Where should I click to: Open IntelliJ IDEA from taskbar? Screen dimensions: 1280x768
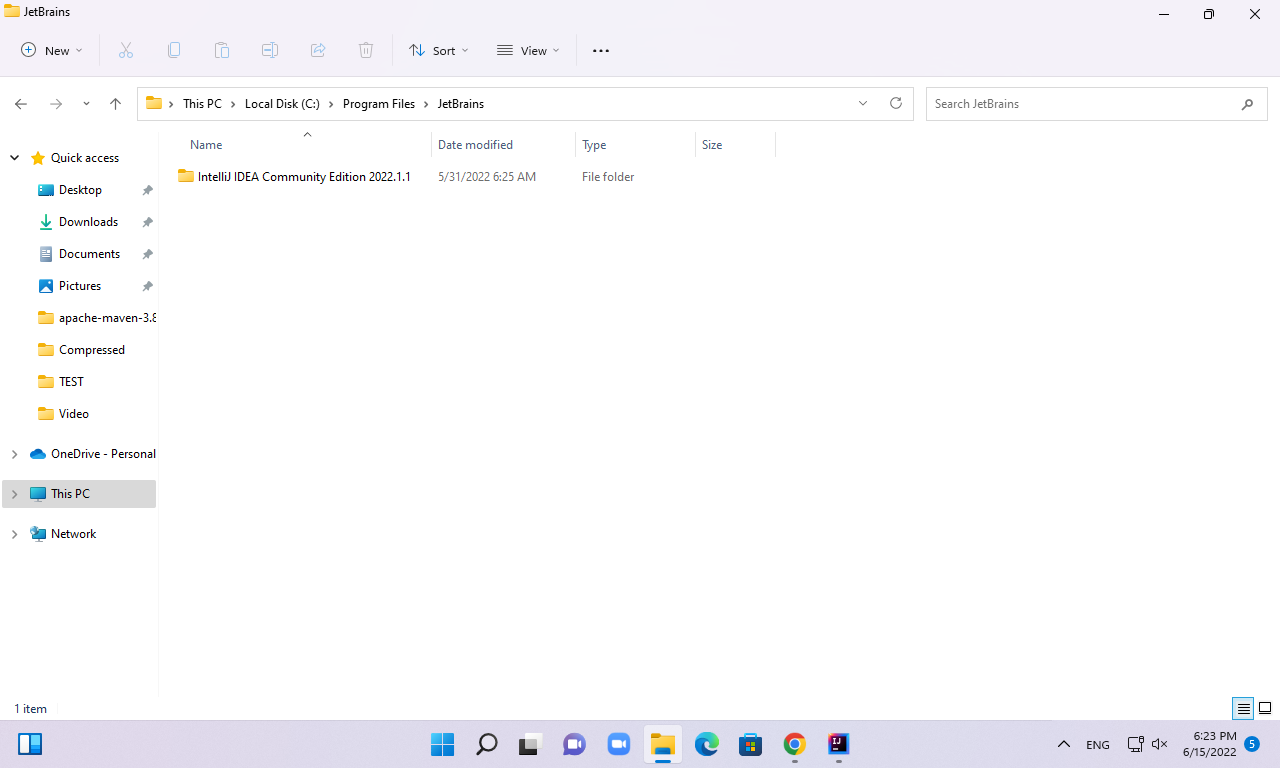pyautogui.click(x=839, y=744)
